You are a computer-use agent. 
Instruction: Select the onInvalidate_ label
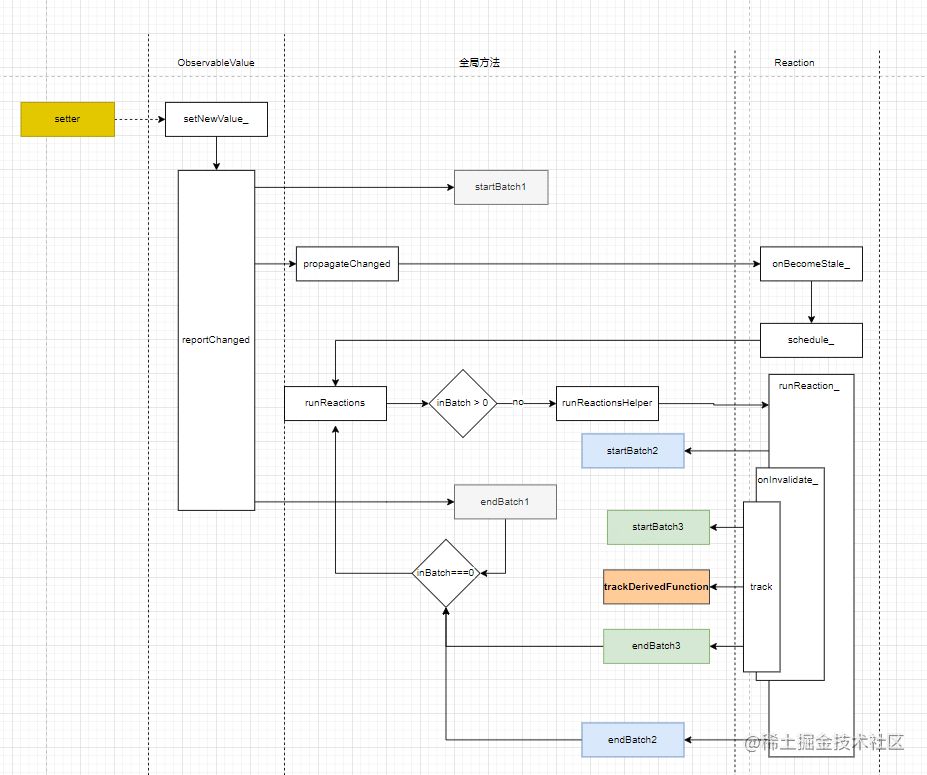click(x=787, y=480)
